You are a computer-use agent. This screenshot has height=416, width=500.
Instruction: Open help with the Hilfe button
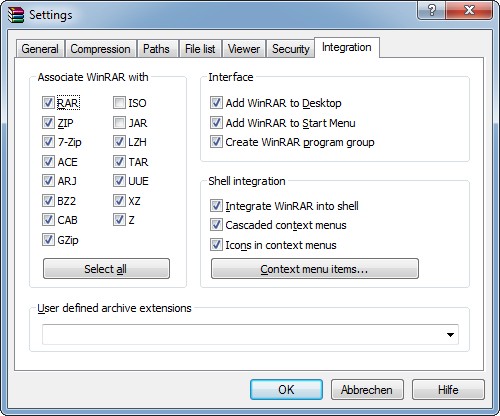(448, 389)
